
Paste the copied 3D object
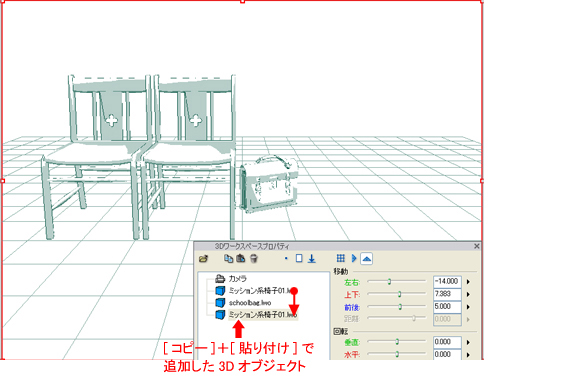(x=241, y=258)
